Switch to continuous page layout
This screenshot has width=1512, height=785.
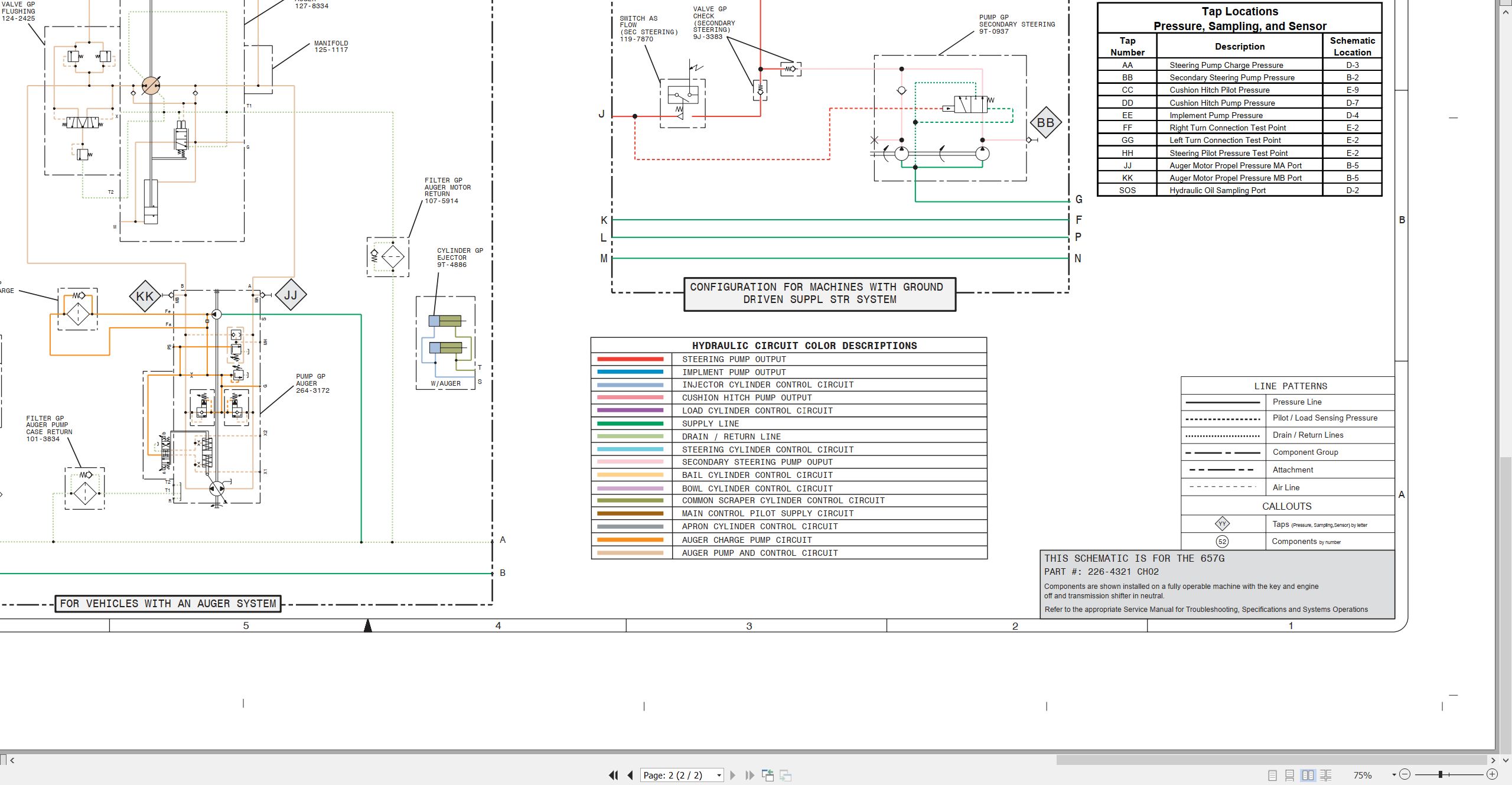[1290, 775]
